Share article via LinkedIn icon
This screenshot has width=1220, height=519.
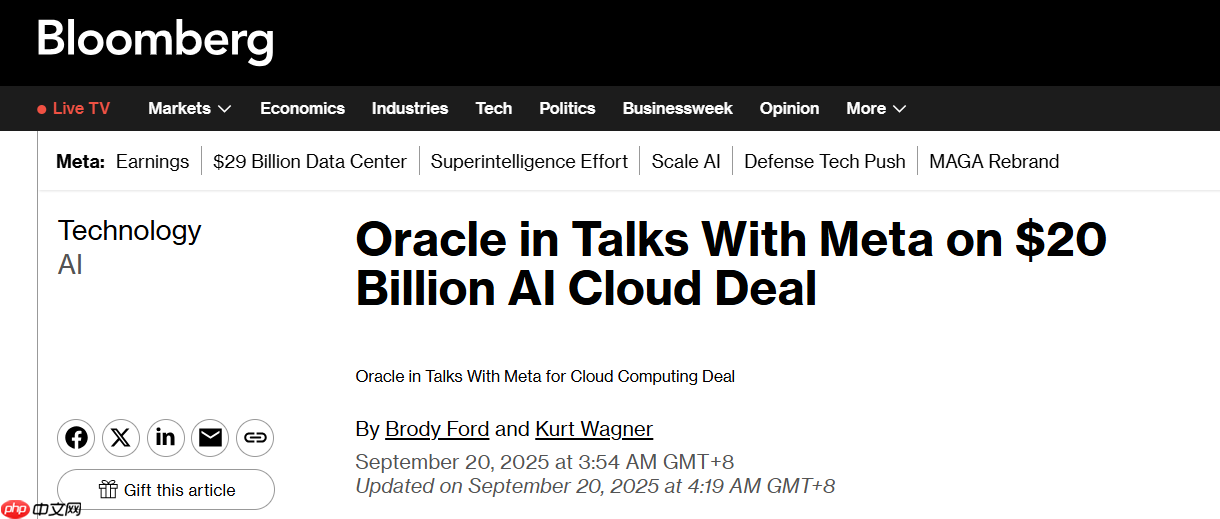[165, 437]
